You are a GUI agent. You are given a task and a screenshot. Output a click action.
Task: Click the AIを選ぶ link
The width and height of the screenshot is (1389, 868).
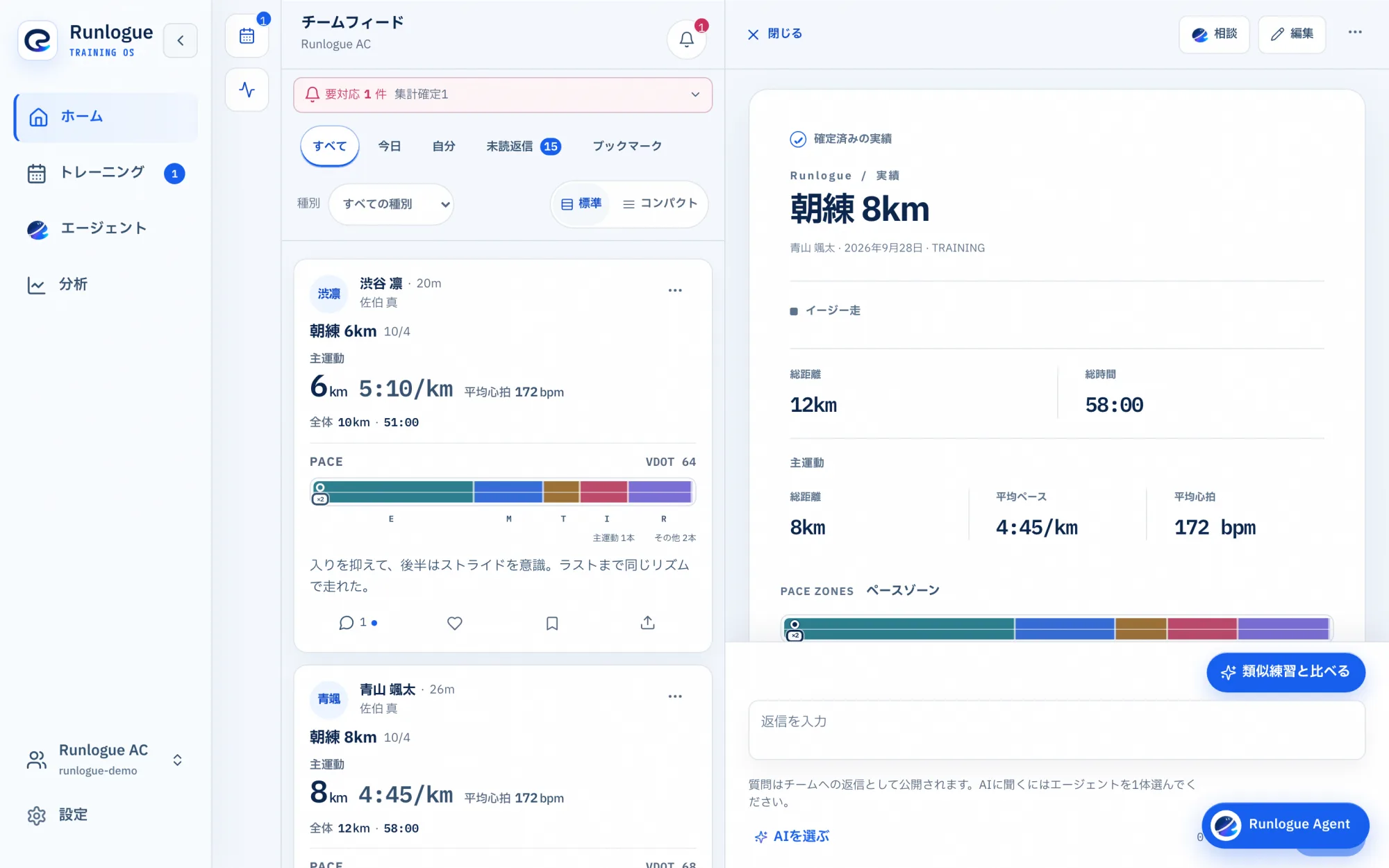click(792, 836)
